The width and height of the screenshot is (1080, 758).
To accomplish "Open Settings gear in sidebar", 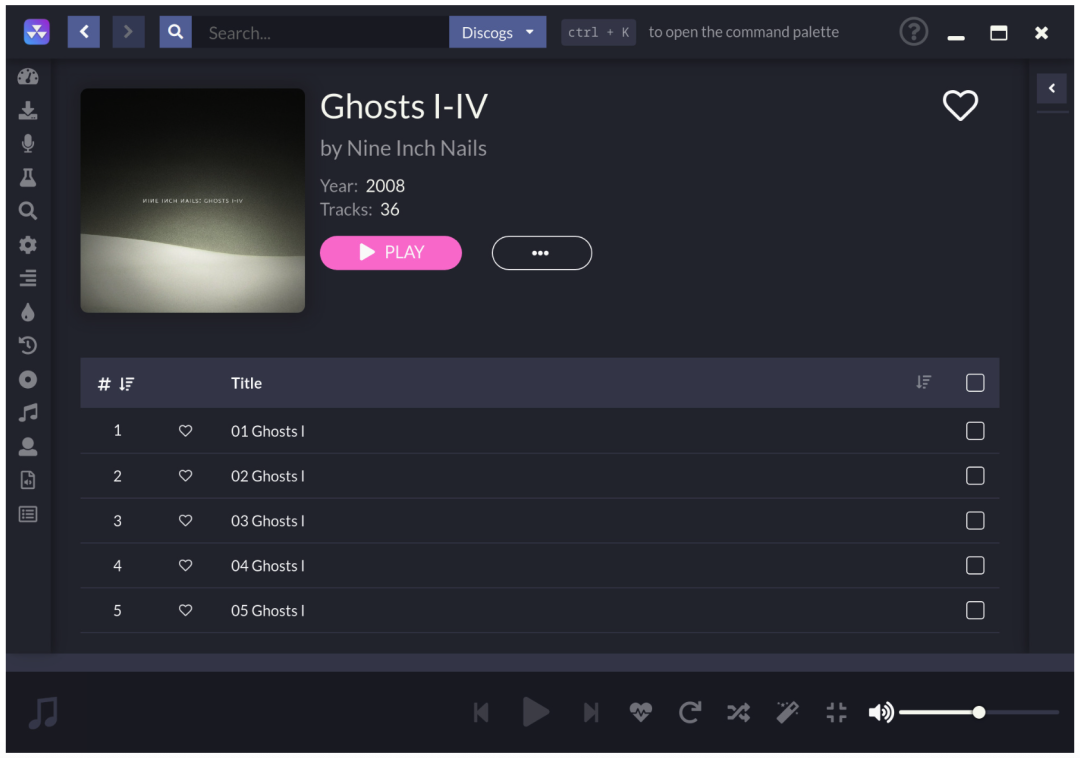I will pos(28,244).
